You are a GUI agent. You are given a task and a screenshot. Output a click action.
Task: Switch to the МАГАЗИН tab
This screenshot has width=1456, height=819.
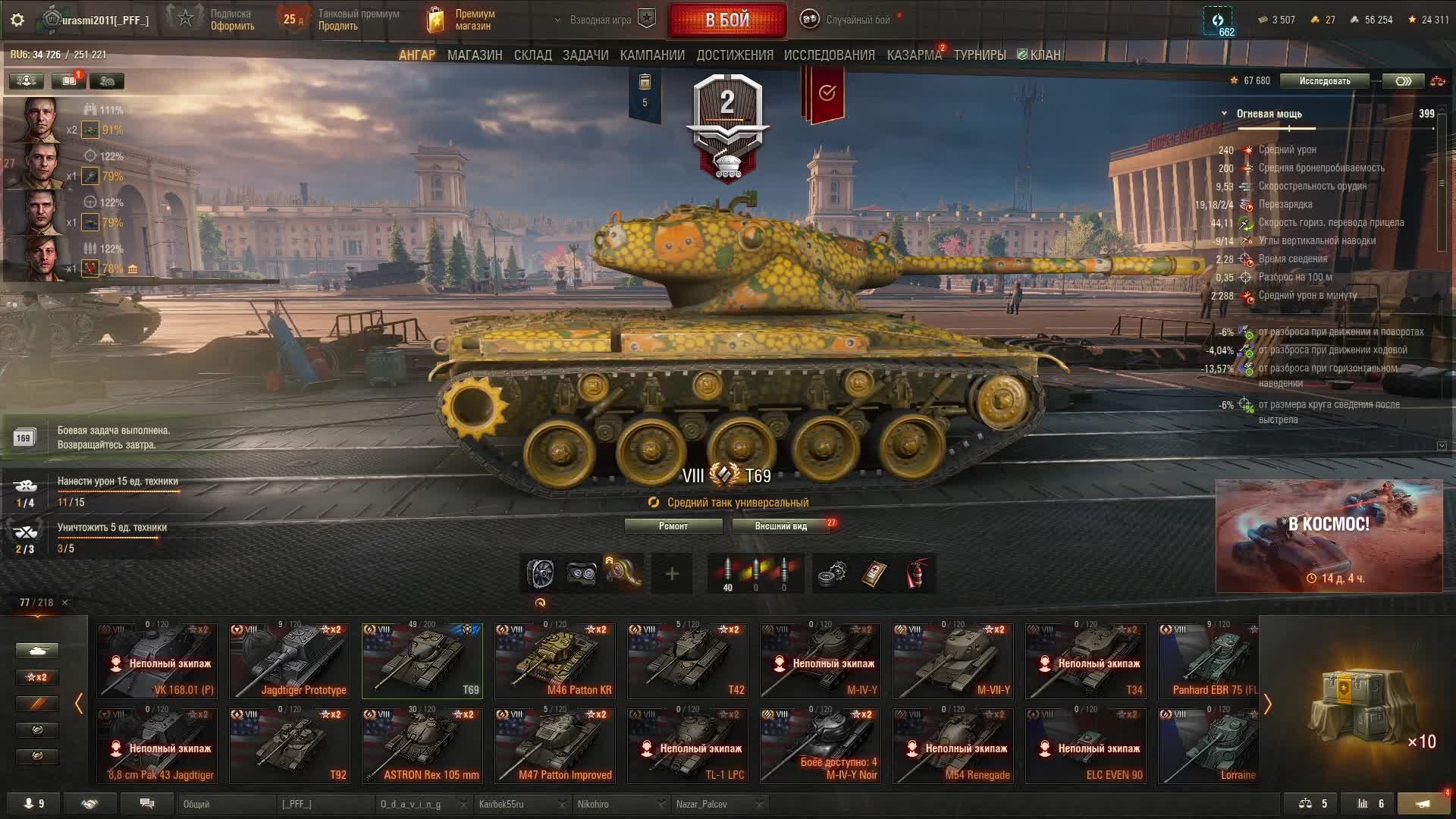[475, 55]
